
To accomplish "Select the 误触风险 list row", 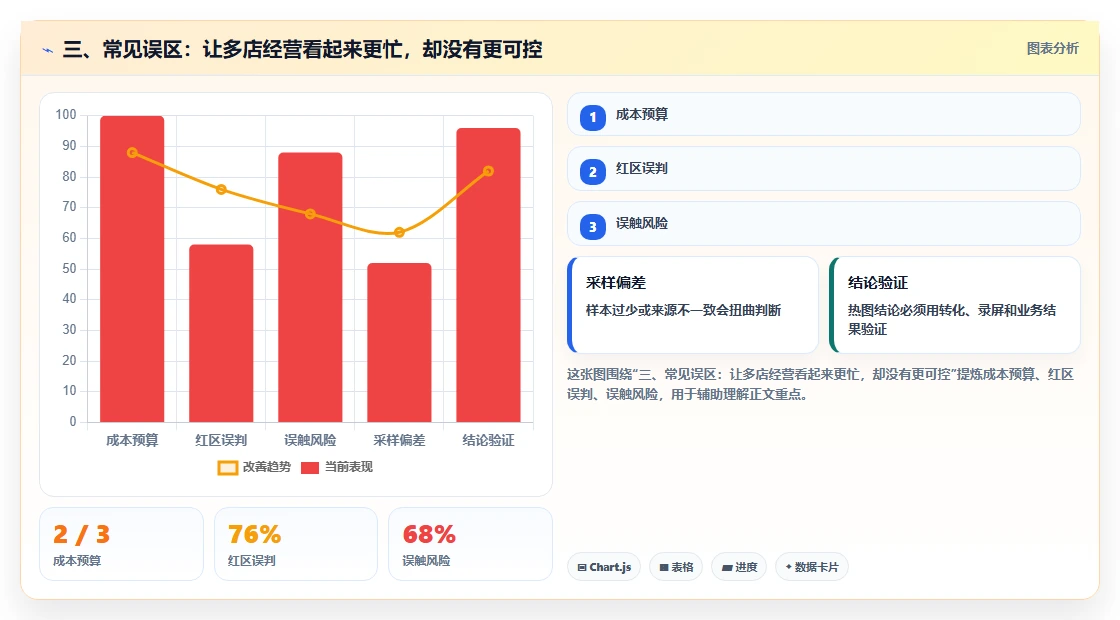I will point(824,224).
